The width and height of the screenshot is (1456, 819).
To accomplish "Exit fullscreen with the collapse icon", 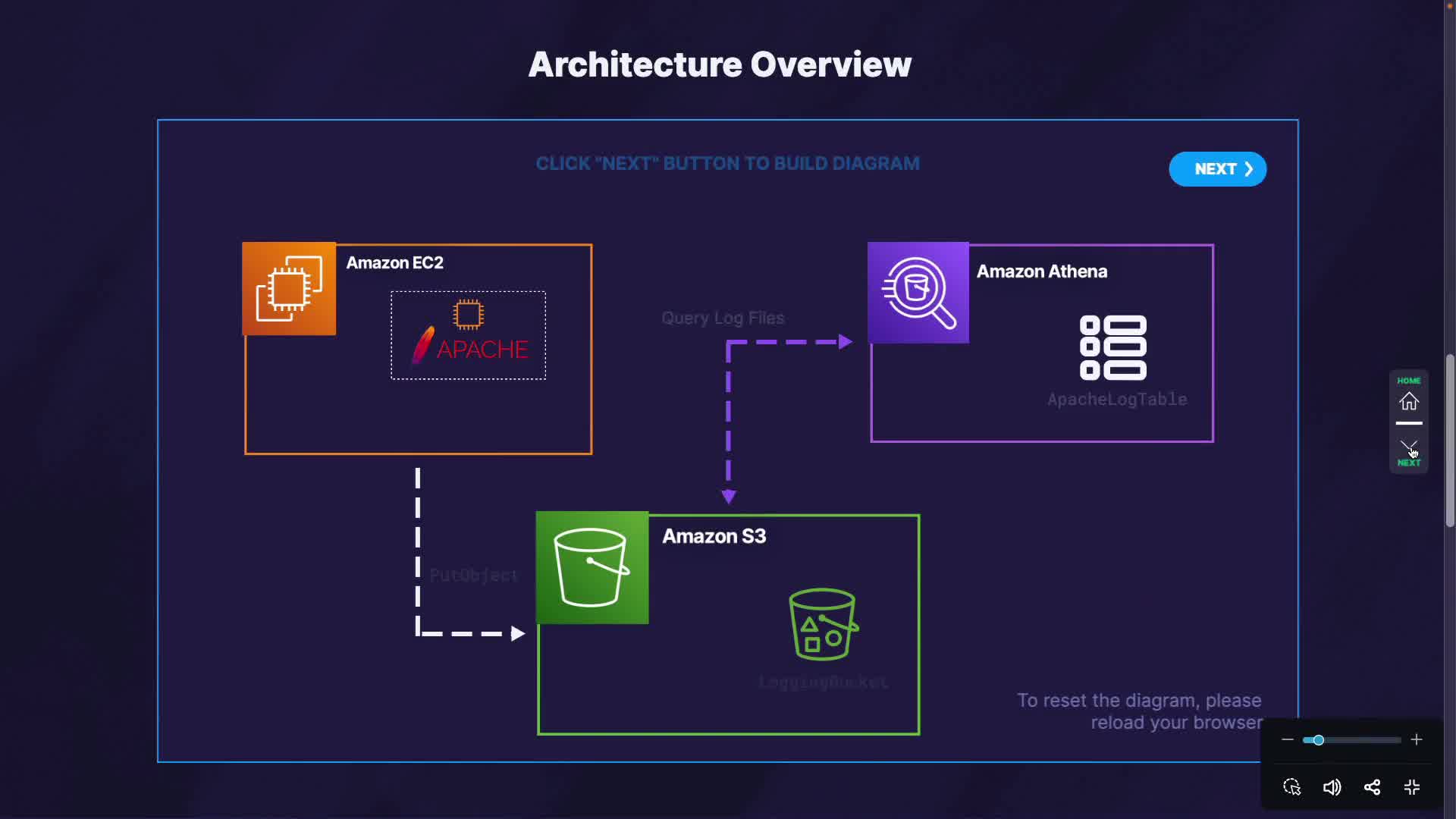I will coord(1411,787).
